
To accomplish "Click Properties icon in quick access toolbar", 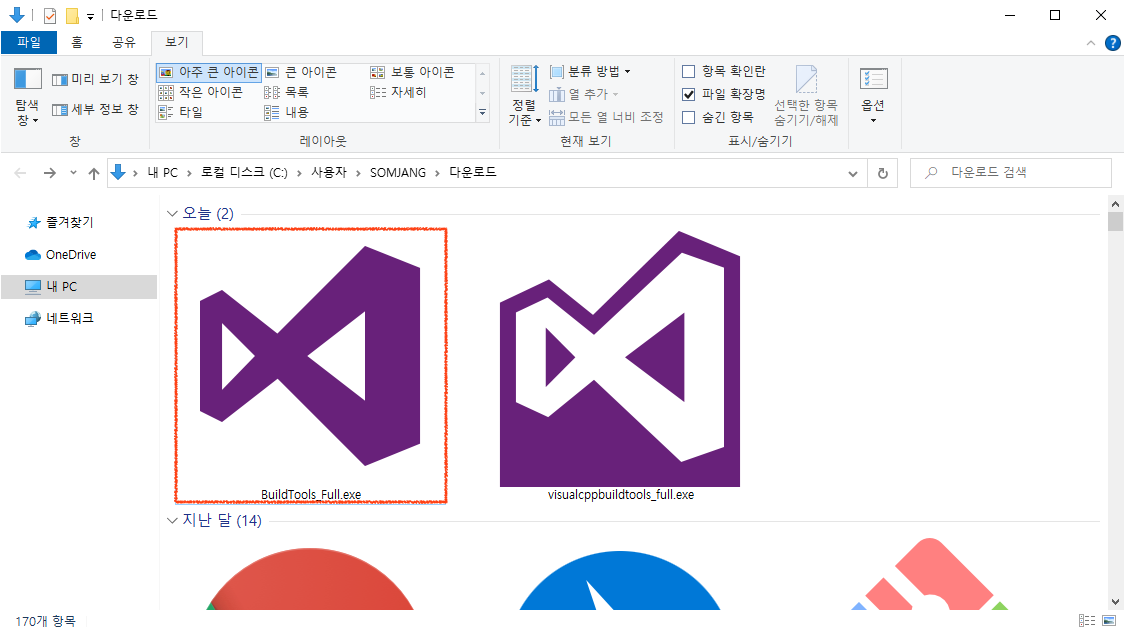I will point(50,15).
